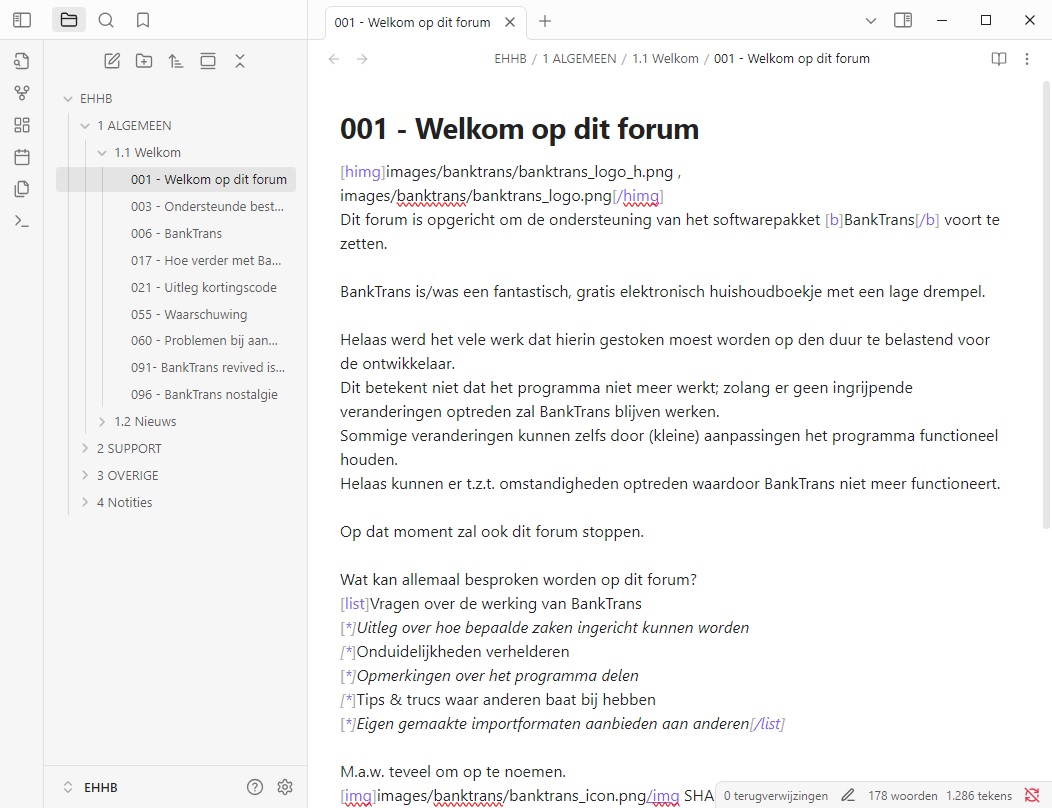Collapse all folders in file explorer
The image size is (1052, 808).
(x=240, y=61)
